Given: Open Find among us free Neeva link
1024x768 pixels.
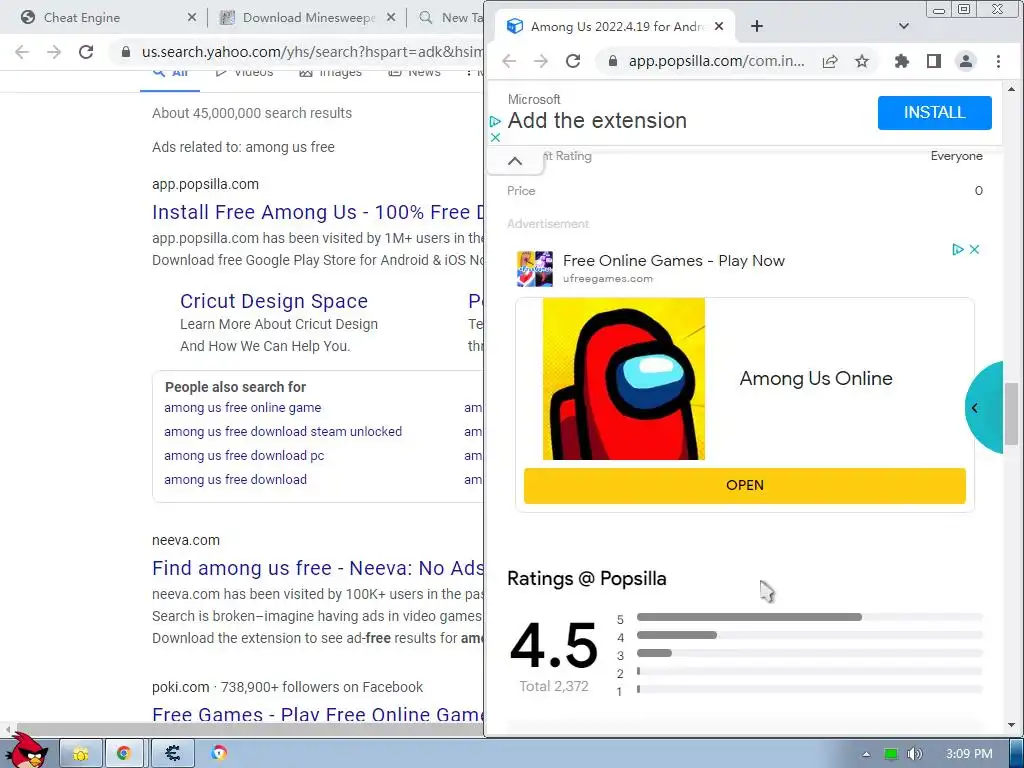Looking at the screenshot, I should click(318, 568).
